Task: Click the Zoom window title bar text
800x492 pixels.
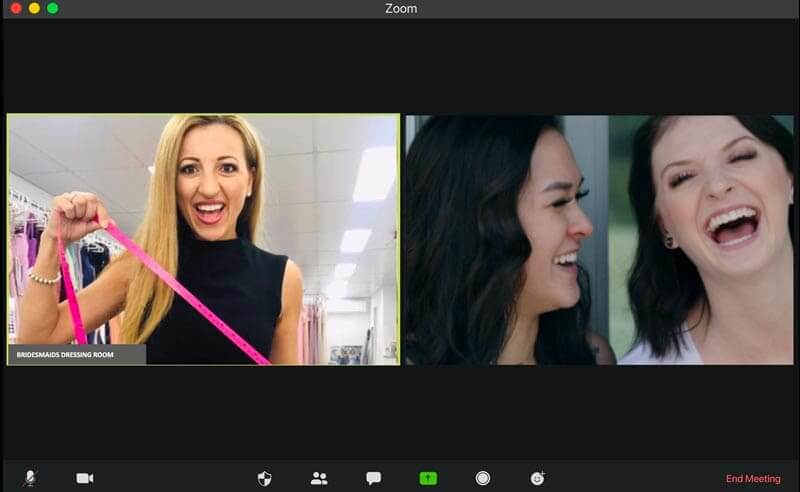Action: [x=401, y=9]
